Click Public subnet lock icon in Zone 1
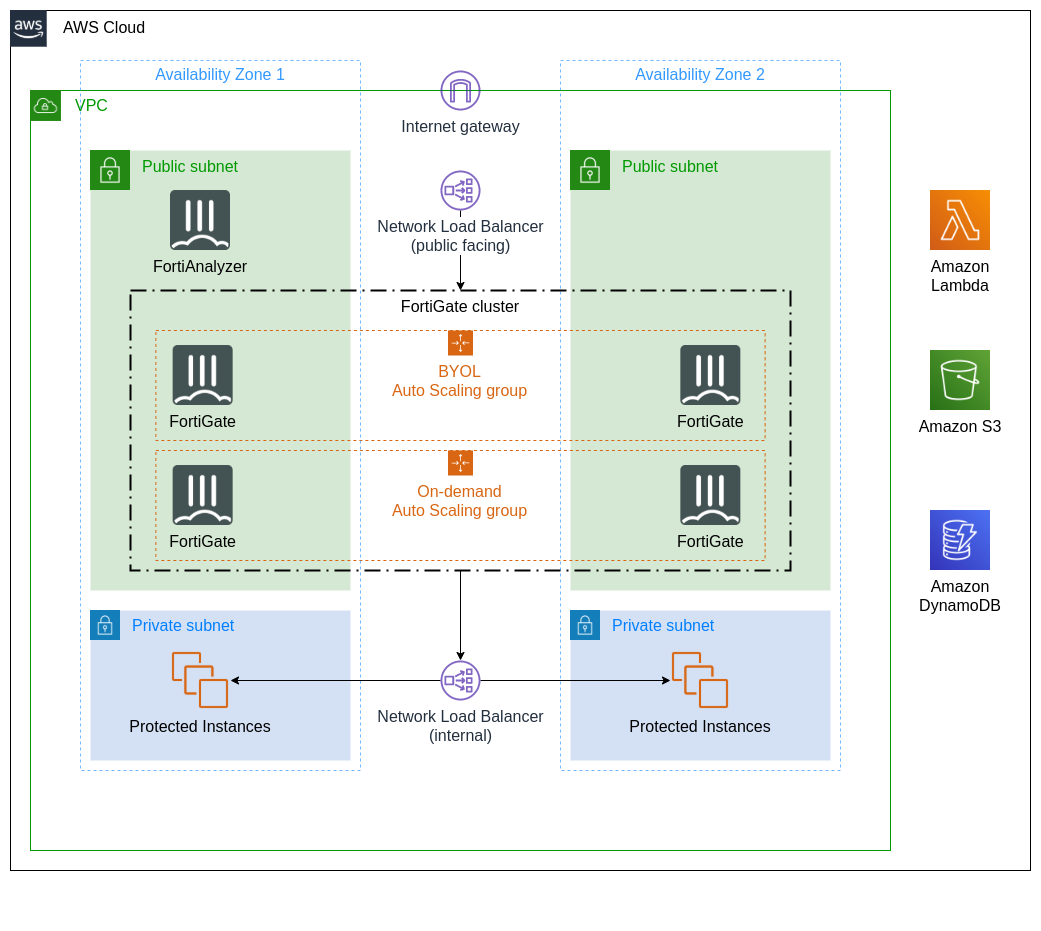This screenshot has height=931, width=1041. [x=110, y=171]
